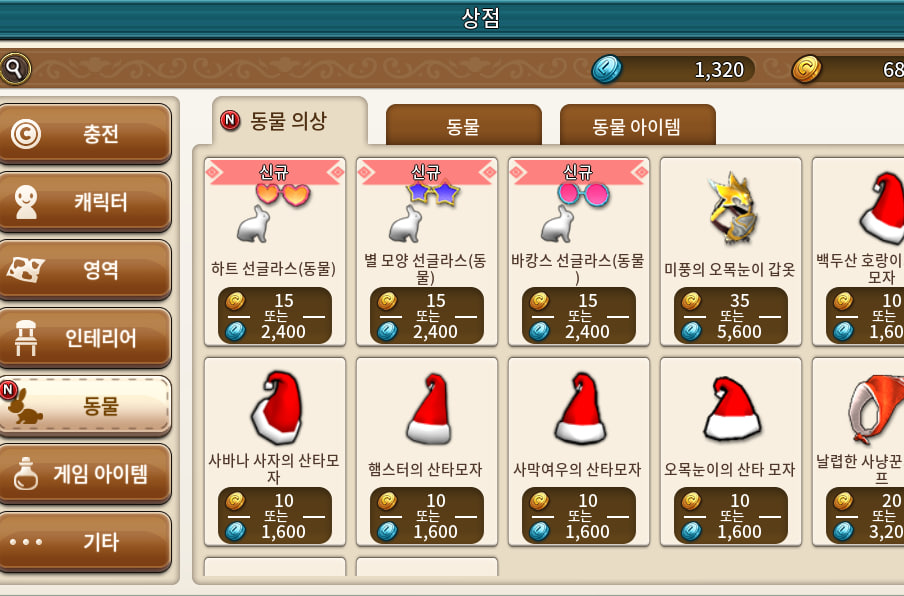
Task: Buy 하트 선글라스 using its price button
Action: point(274,316)
